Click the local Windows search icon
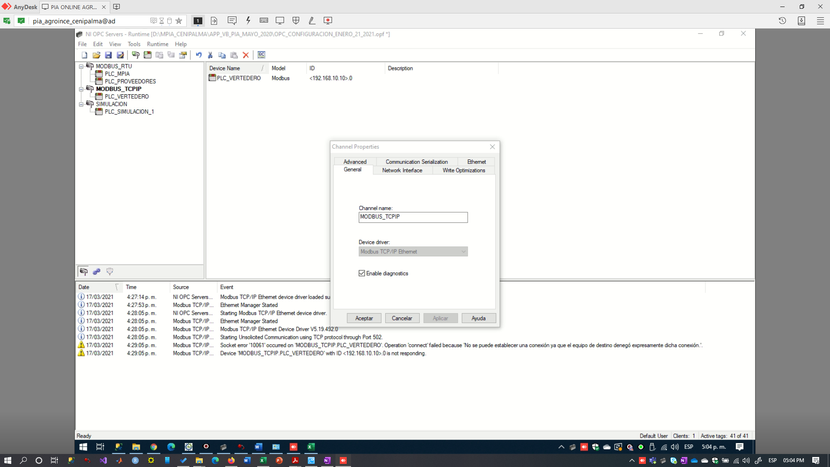Image resolution: width=830 pixels, height=467 pixels. click(x=23, y=461)
